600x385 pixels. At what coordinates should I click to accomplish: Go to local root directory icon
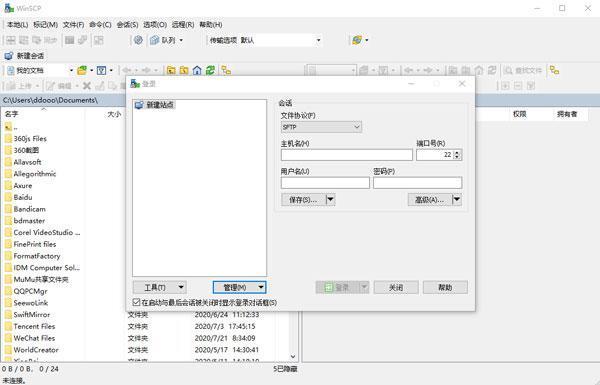pyautogui.click(x=184, y=70)
